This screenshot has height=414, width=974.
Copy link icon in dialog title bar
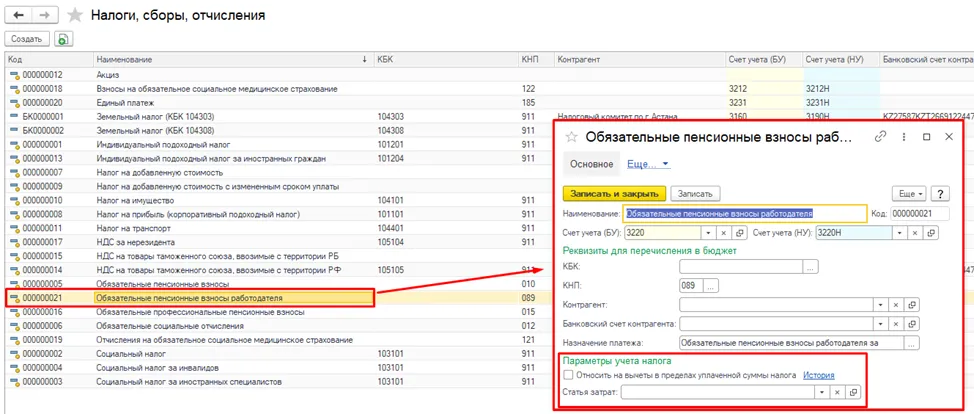[x=880, y=137]
